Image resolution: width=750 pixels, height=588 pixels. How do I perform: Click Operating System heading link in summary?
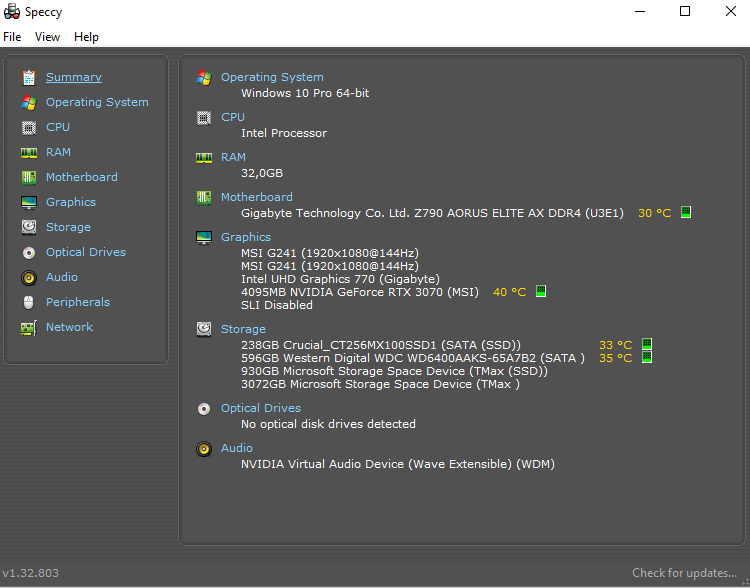coord(272,77)
